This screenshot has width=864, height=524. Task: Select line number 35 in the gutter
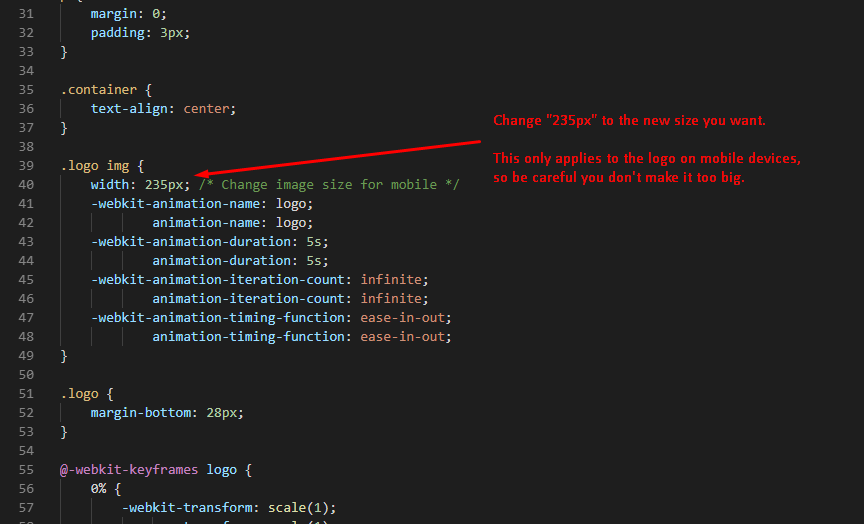click(26, 90)
